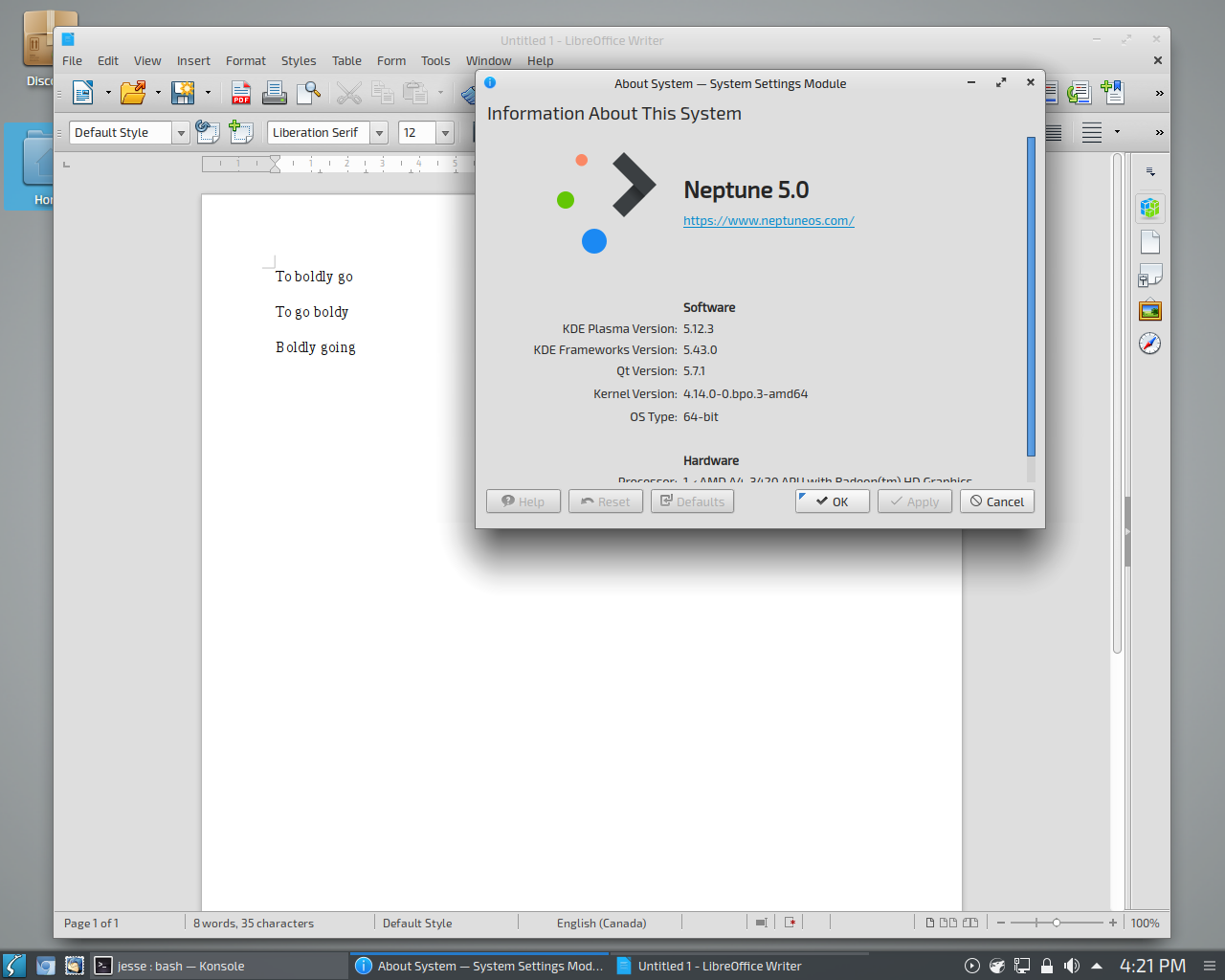
Task: Open the Open-file dropdown arrow
Action: click(158, 93)
